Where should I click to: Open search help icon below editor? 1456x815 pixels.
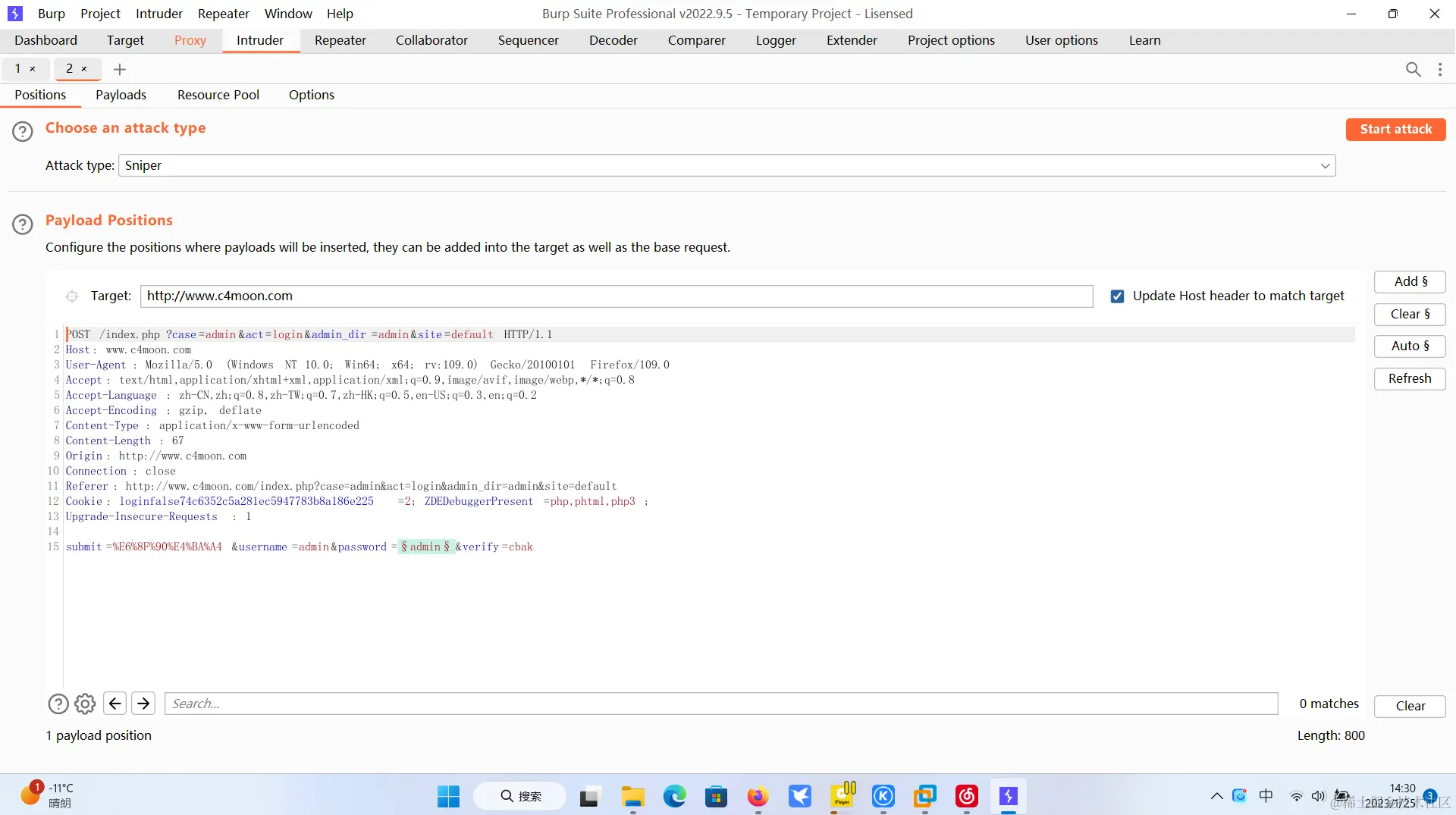pyautogui.click(x=58, y=704)
